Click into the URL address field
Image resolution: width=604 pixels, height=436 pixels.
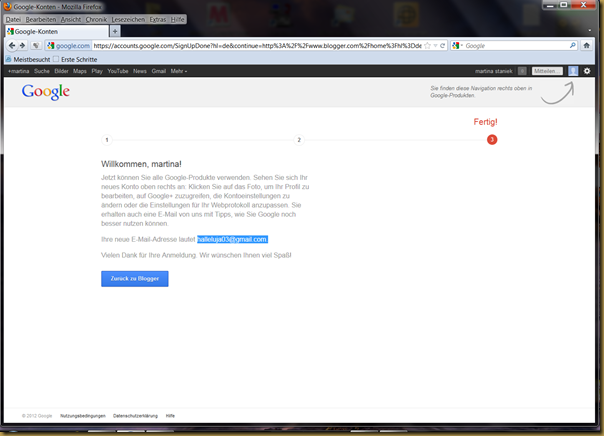pos(257,45)
